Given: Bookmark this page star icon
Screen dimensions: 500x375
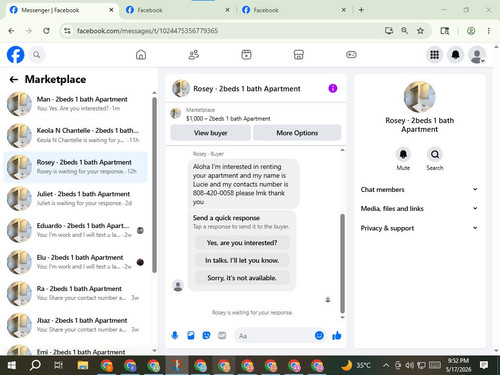Looking at the screenshot, I should (420, 31).
